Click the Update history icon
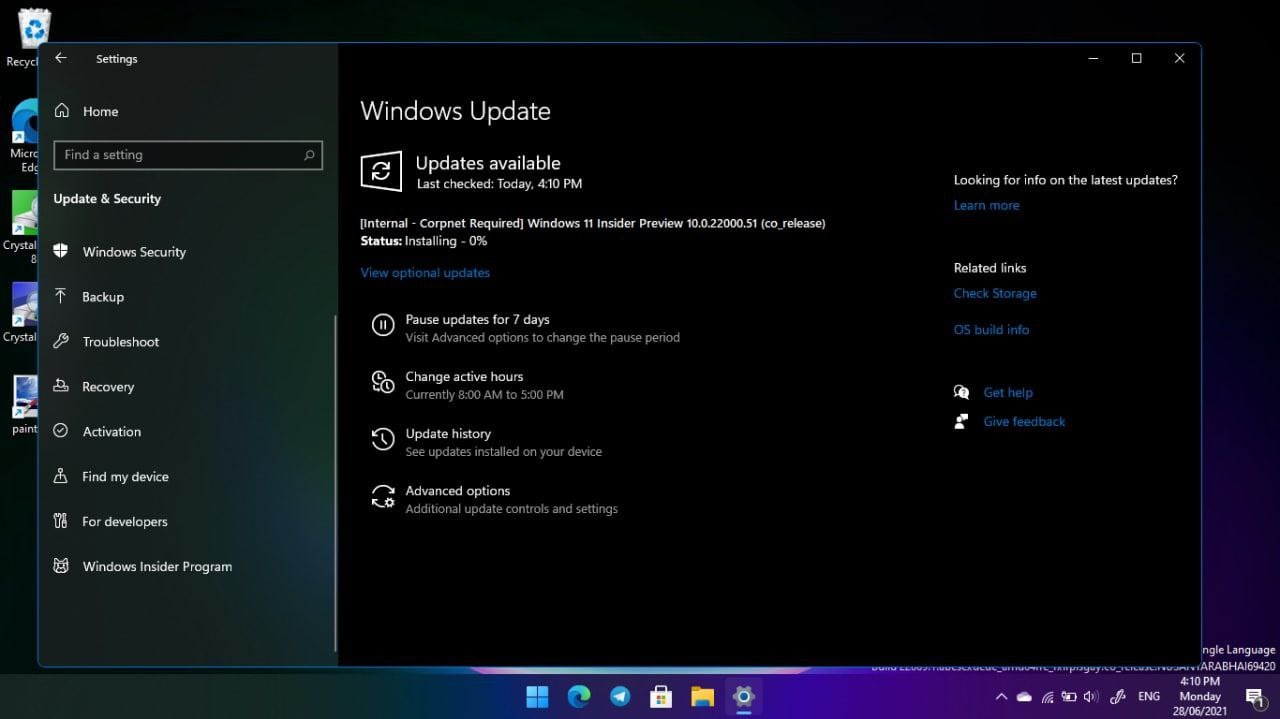This screenshot has width=1280, height=719. [382, 439]
